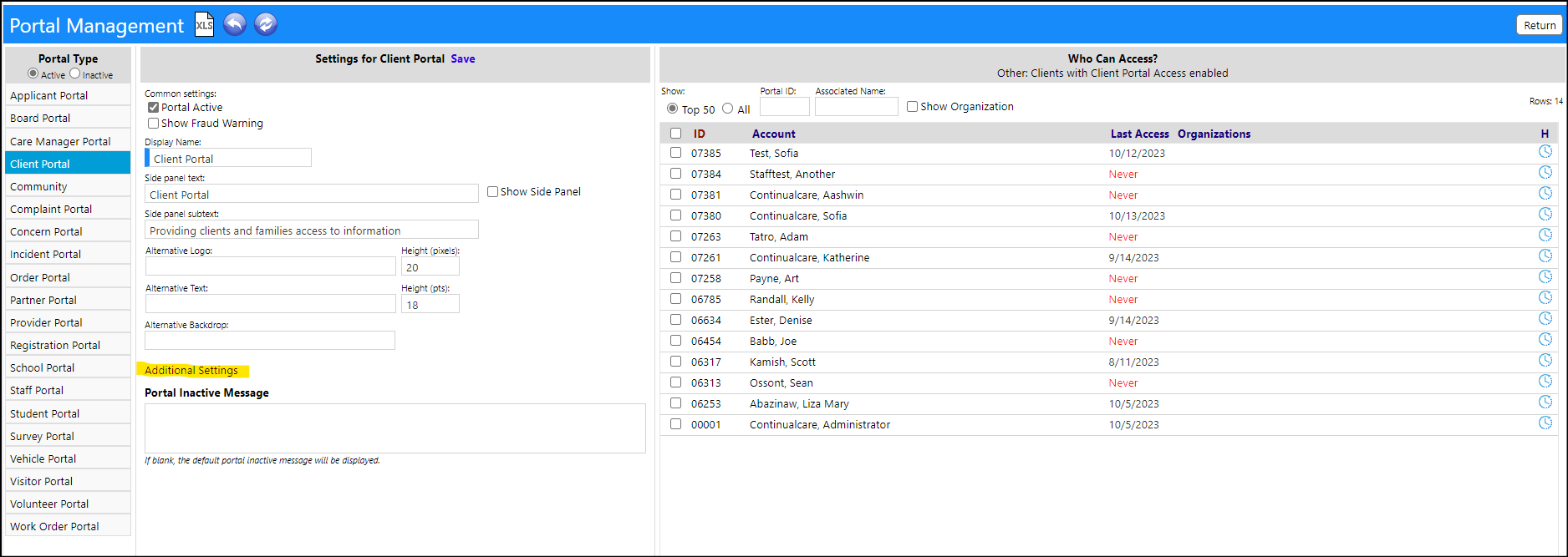Focus the Alternative Logo input field
Screen dimensions: 1568x557
[271, 266]
